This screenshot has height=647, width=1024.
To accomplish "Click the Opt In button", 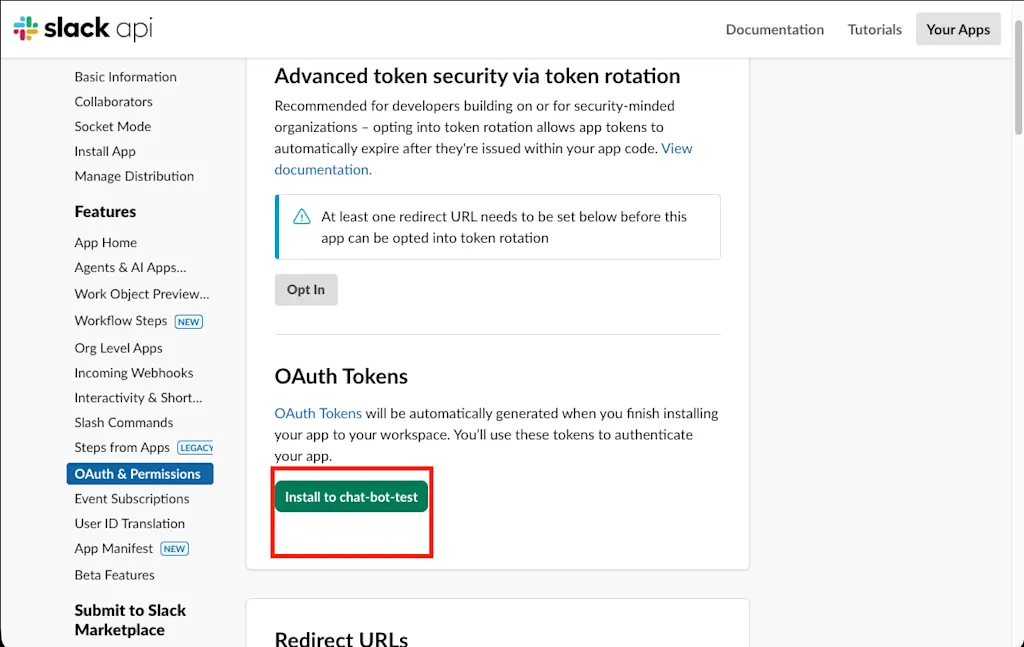I will pyautogui.click(x=306, y=290).
